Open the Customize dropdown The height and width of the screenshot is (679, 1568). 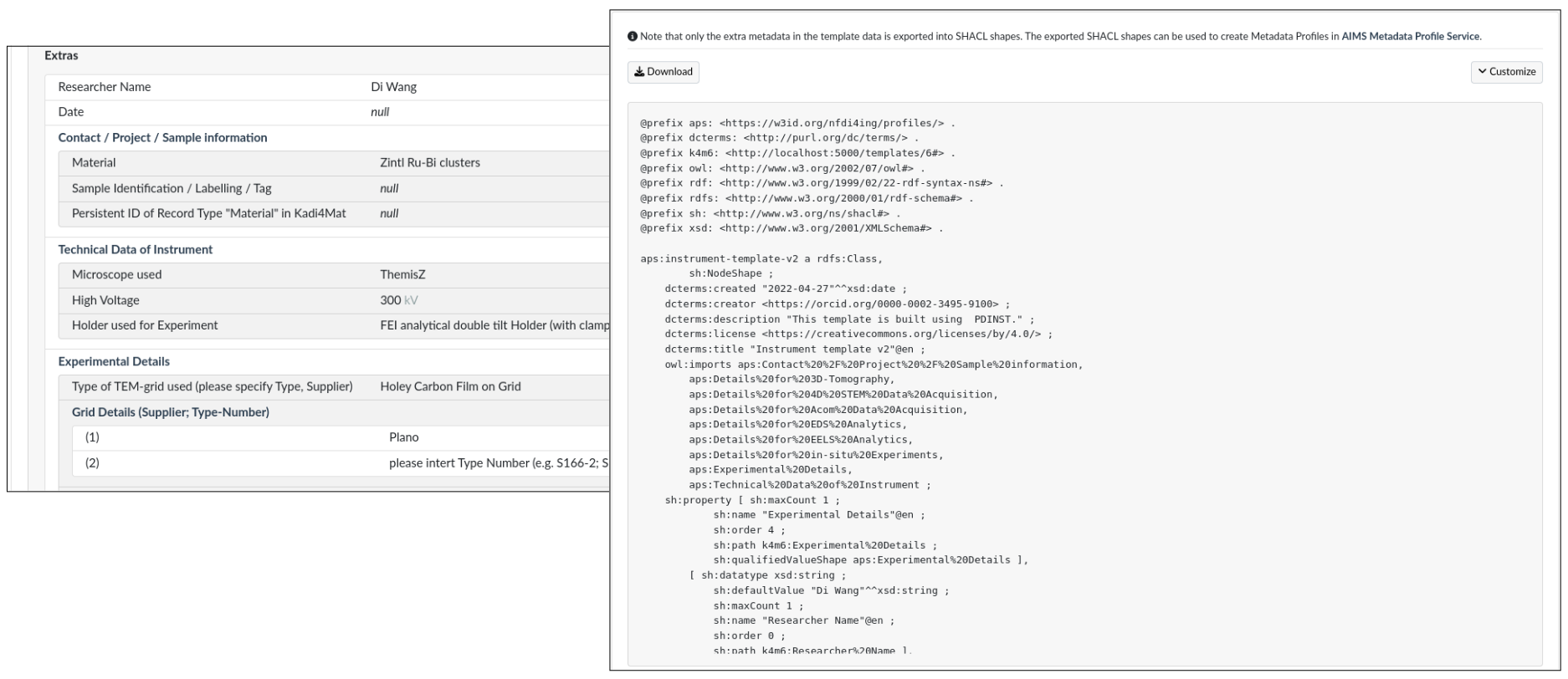1506,72
